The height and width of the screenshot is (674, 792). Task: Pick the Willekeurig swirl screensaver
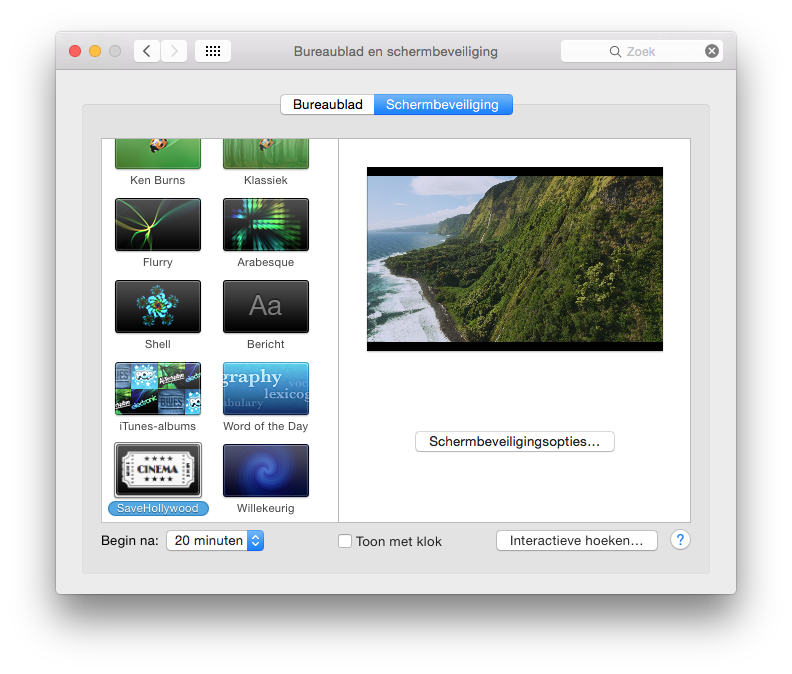266,470
